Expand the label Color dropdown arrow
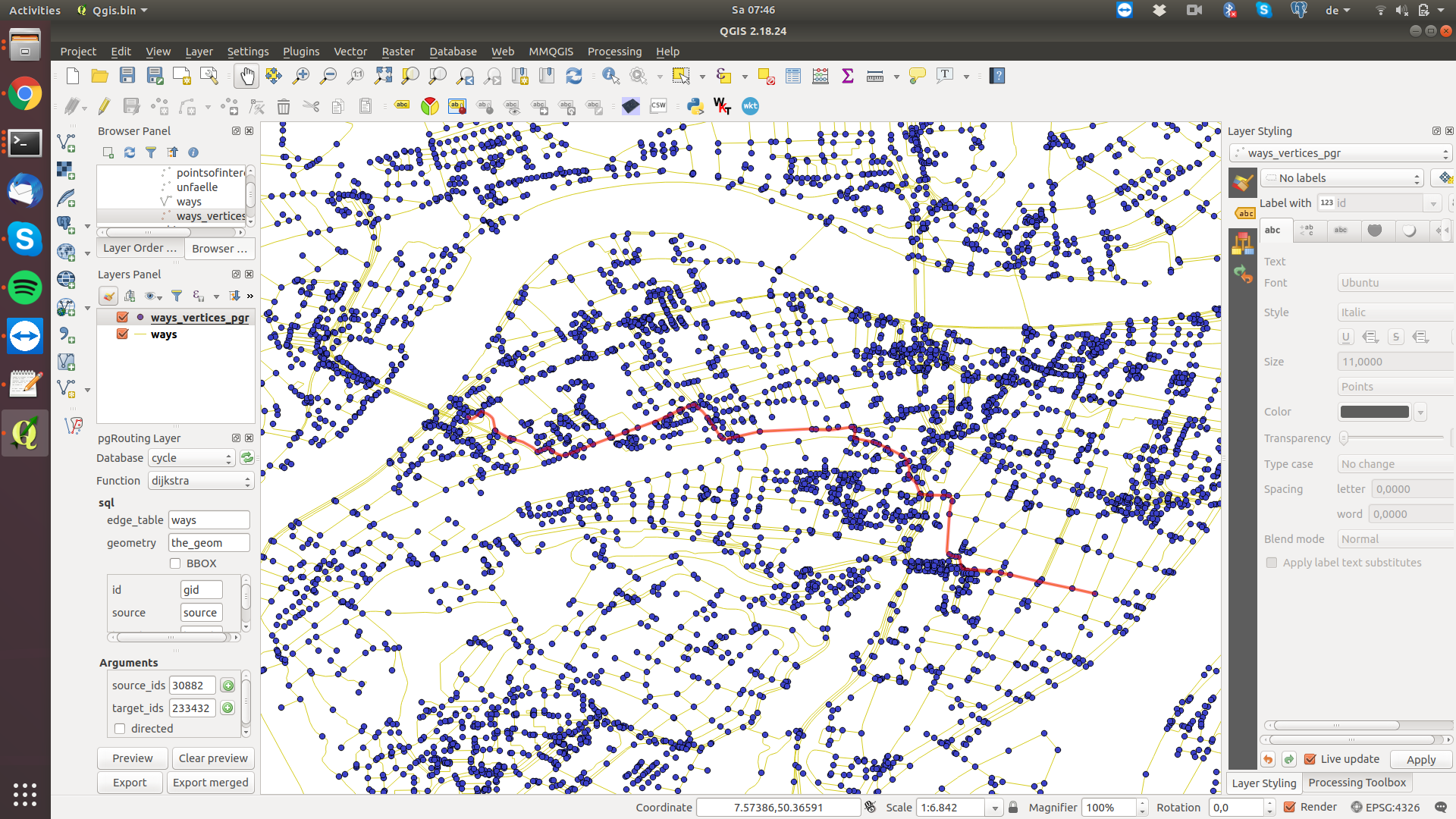The image size is (1456, 819). [x=1420, y=412]
